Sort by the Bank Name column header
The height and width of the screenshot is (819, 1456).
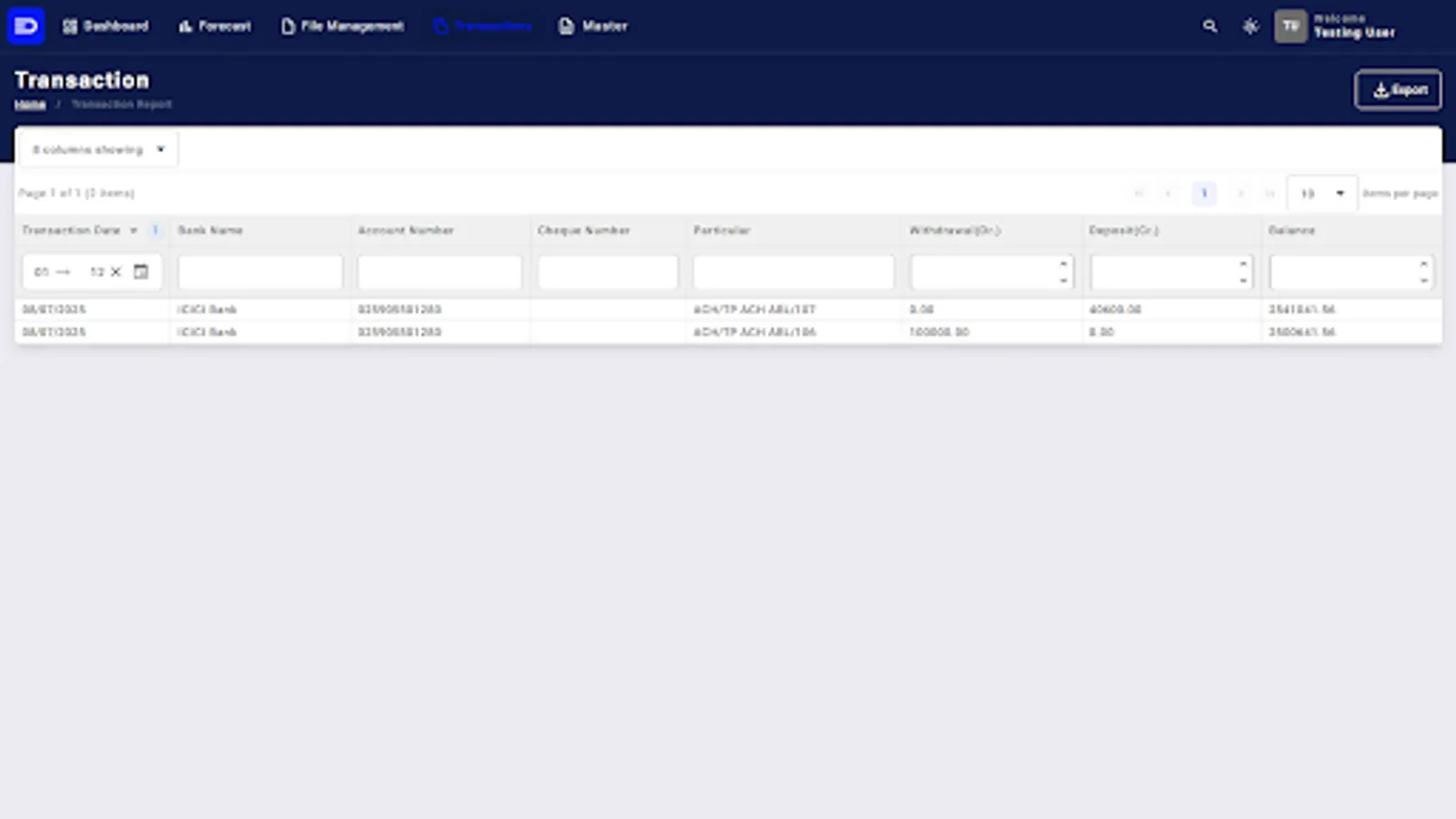pos(210,230)
